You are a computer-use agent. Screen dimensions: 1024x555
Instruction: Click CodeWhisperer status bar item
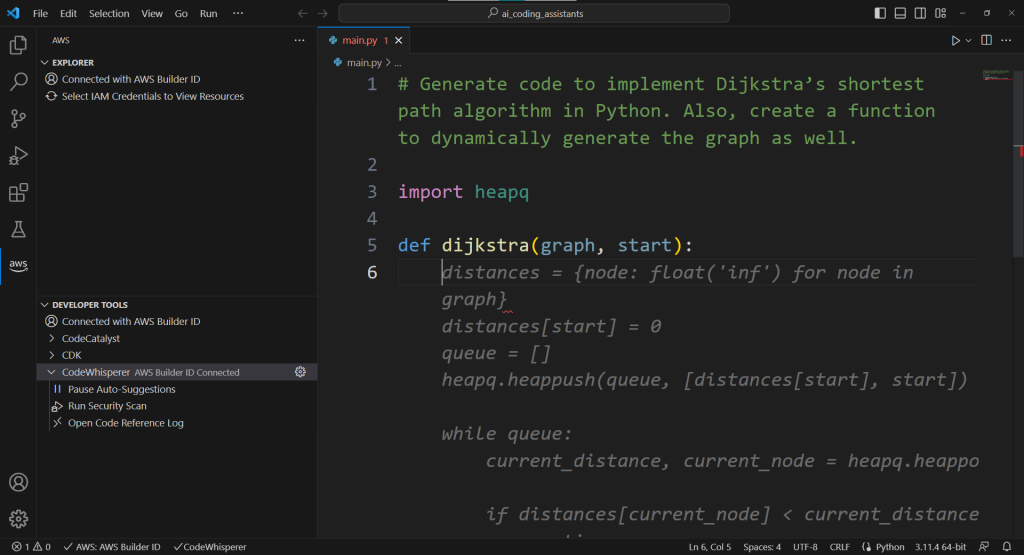[210, 547]
